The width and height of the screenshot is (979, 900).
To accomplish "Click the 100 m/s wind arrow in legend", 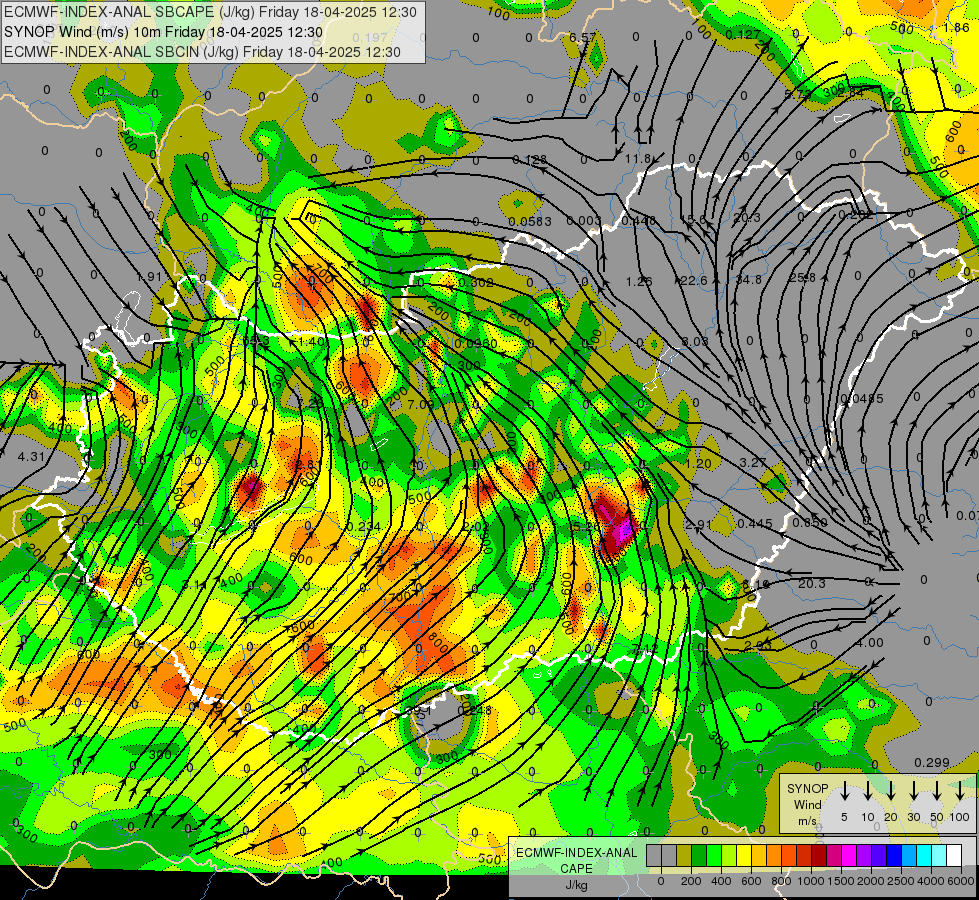I will pyautogui.click(x=960, y=791).
